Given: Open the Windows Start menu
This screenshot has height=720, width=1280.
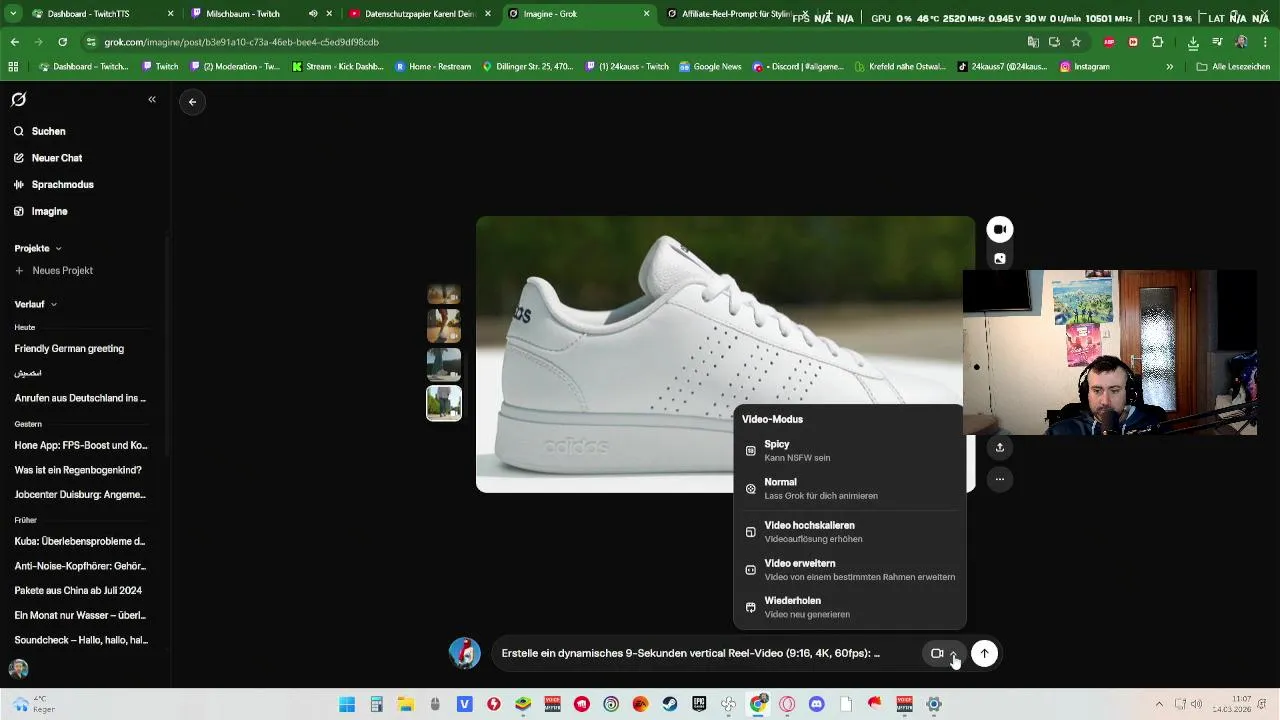Looking at the screenshot, I should [x=347, y=704].
